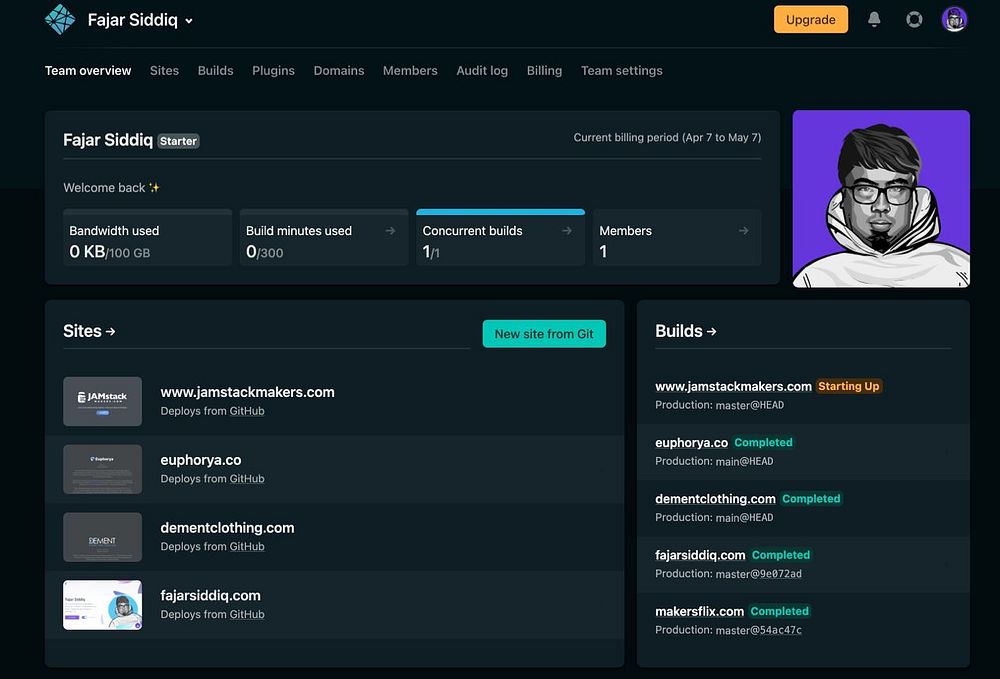Screen dimensions: 1000x679
Task: Open the Members count card
Action: point(677,238)
